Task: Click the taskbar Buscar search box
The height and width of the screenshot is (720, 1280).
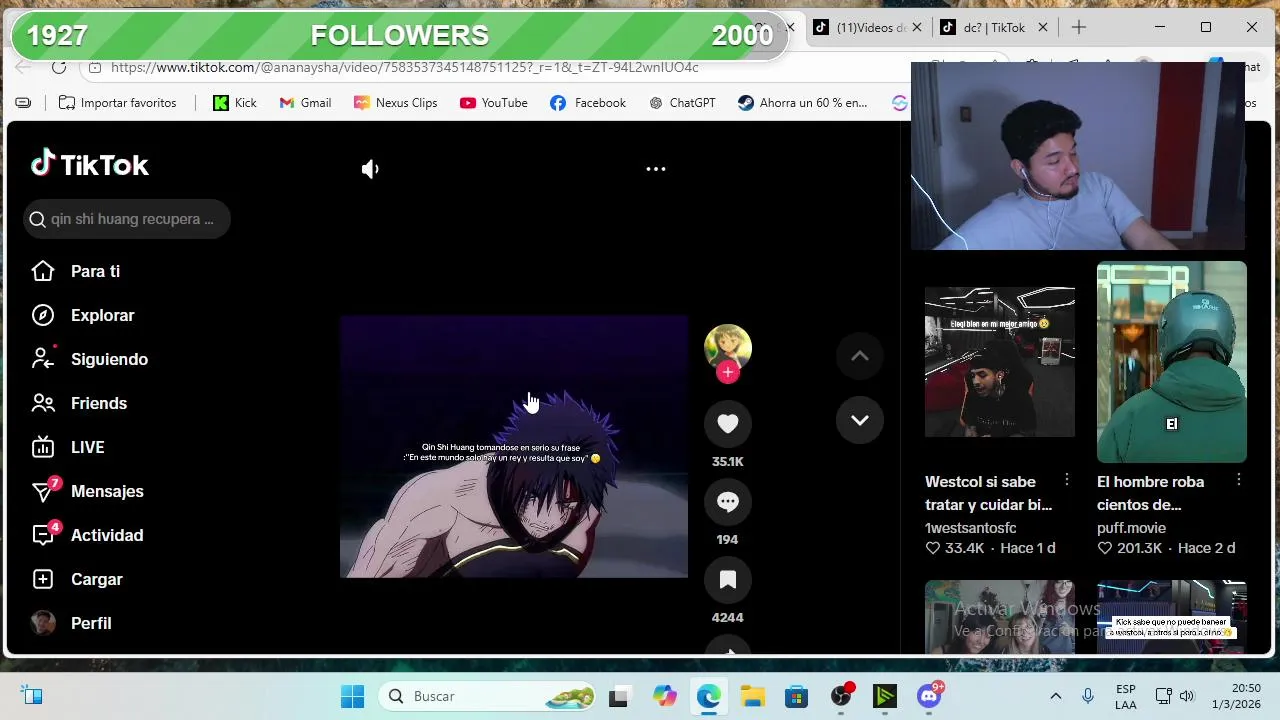Action: point(488,696)
